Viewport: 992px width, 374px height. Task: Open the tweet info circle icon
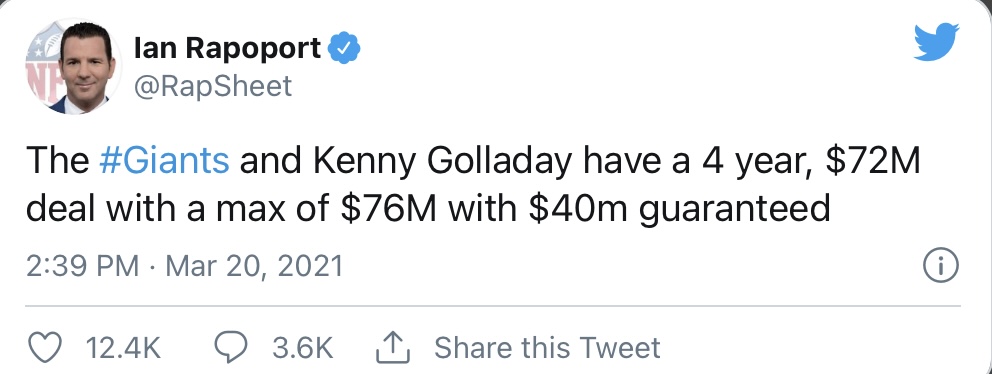pyautogui.click(x=941, y=266)
